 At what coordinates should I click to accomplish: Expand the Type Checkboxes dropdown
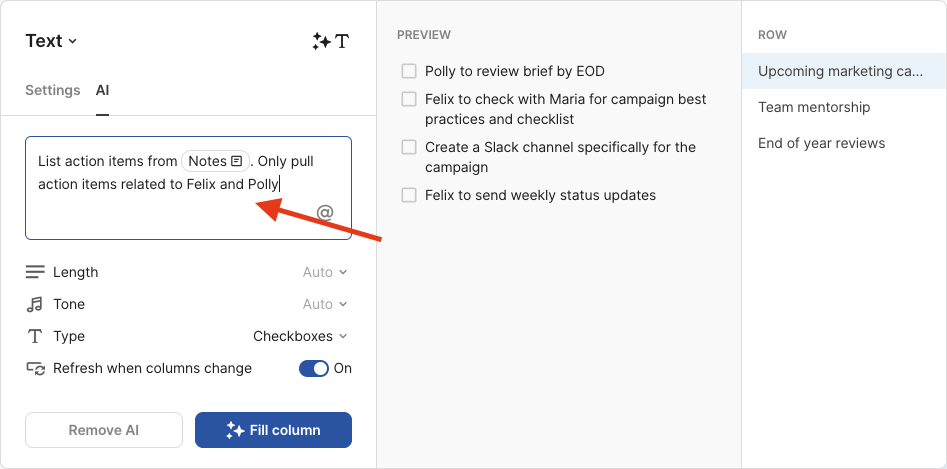point(300,336)
